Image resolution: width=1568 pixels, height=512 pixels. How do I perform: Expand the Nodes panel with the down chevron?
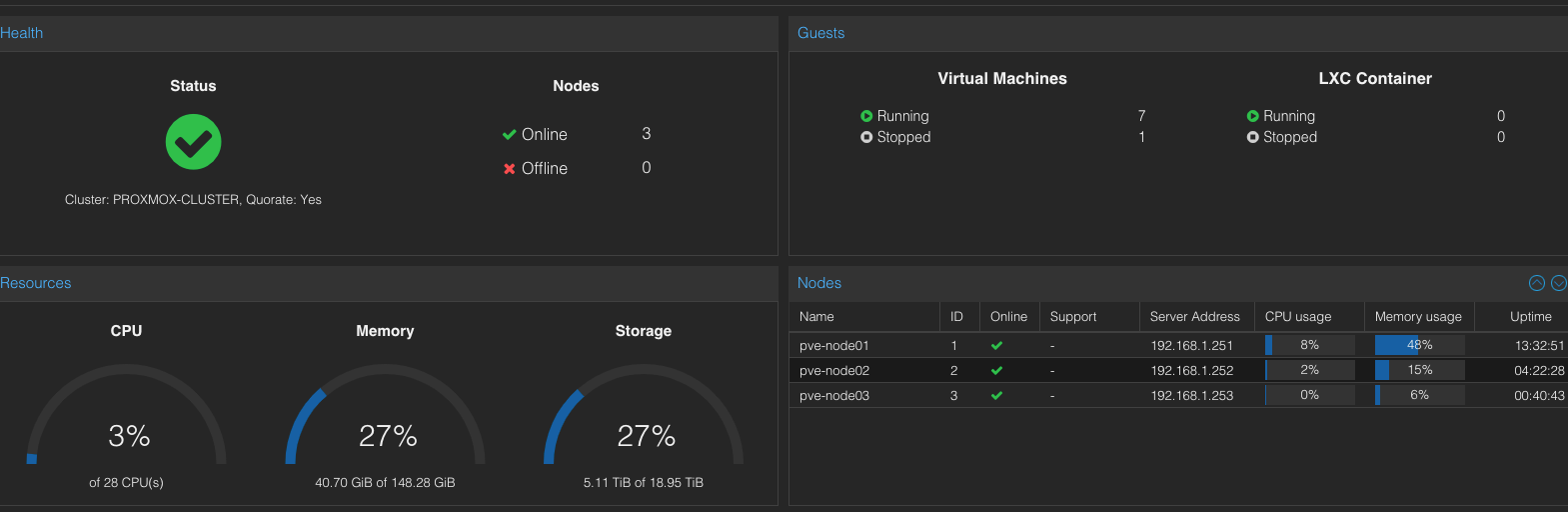click(x=1558, y=283)
